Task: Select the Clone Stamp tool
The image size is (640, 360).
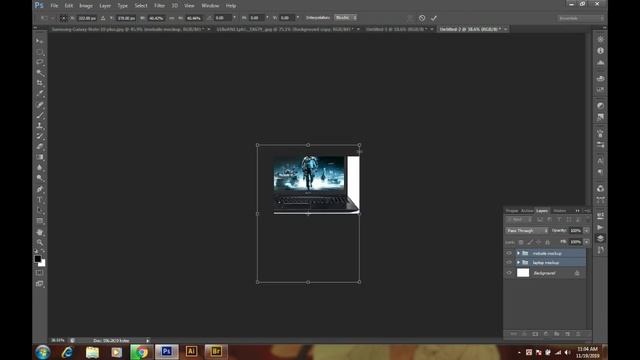Action: click(x=40, y=126)
